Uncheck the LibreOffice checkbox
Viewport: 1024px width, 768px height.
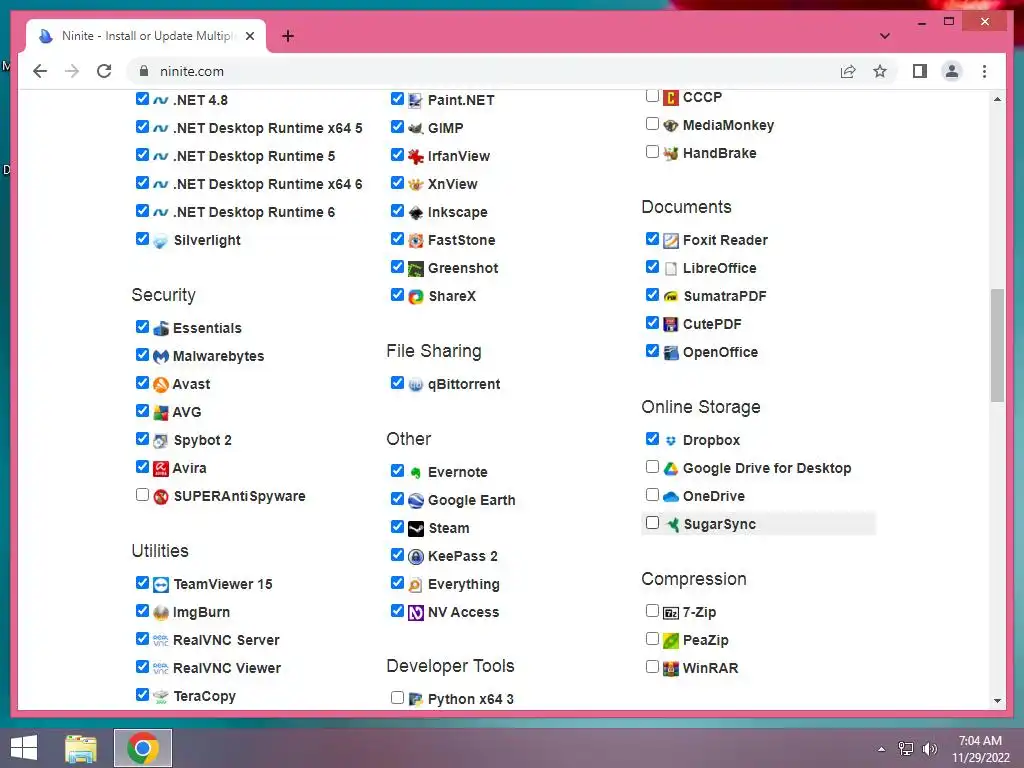[x=652, y=266]
